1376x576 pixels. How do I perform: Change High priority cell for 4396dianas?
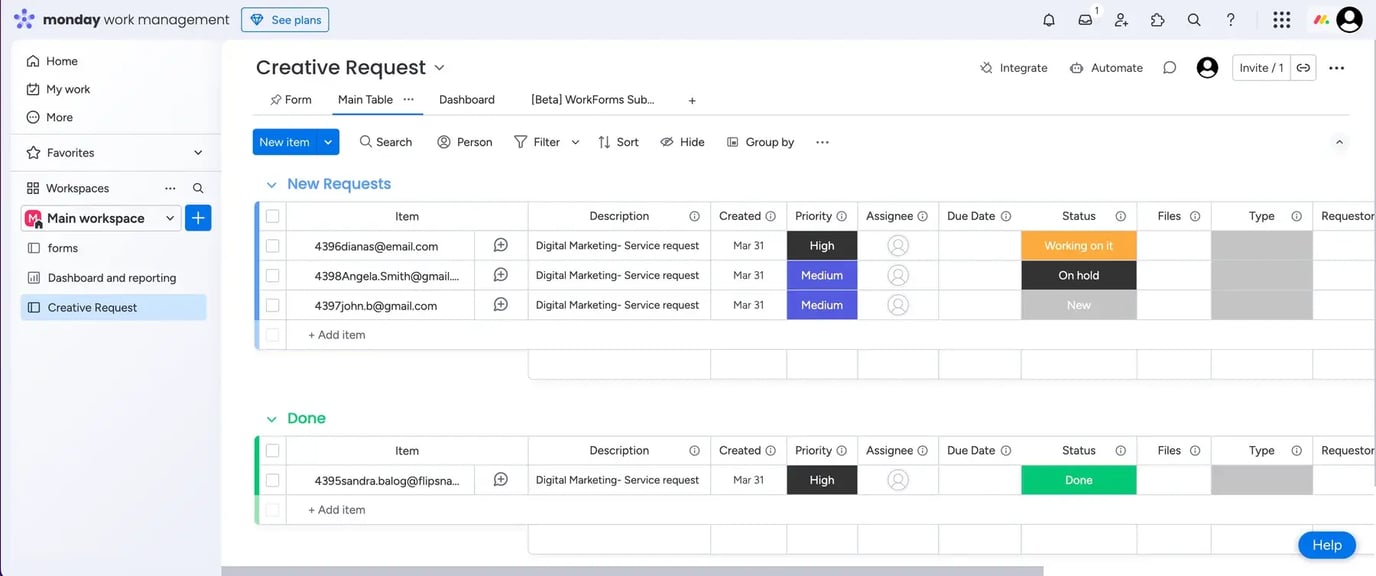(x=822, y=246)
